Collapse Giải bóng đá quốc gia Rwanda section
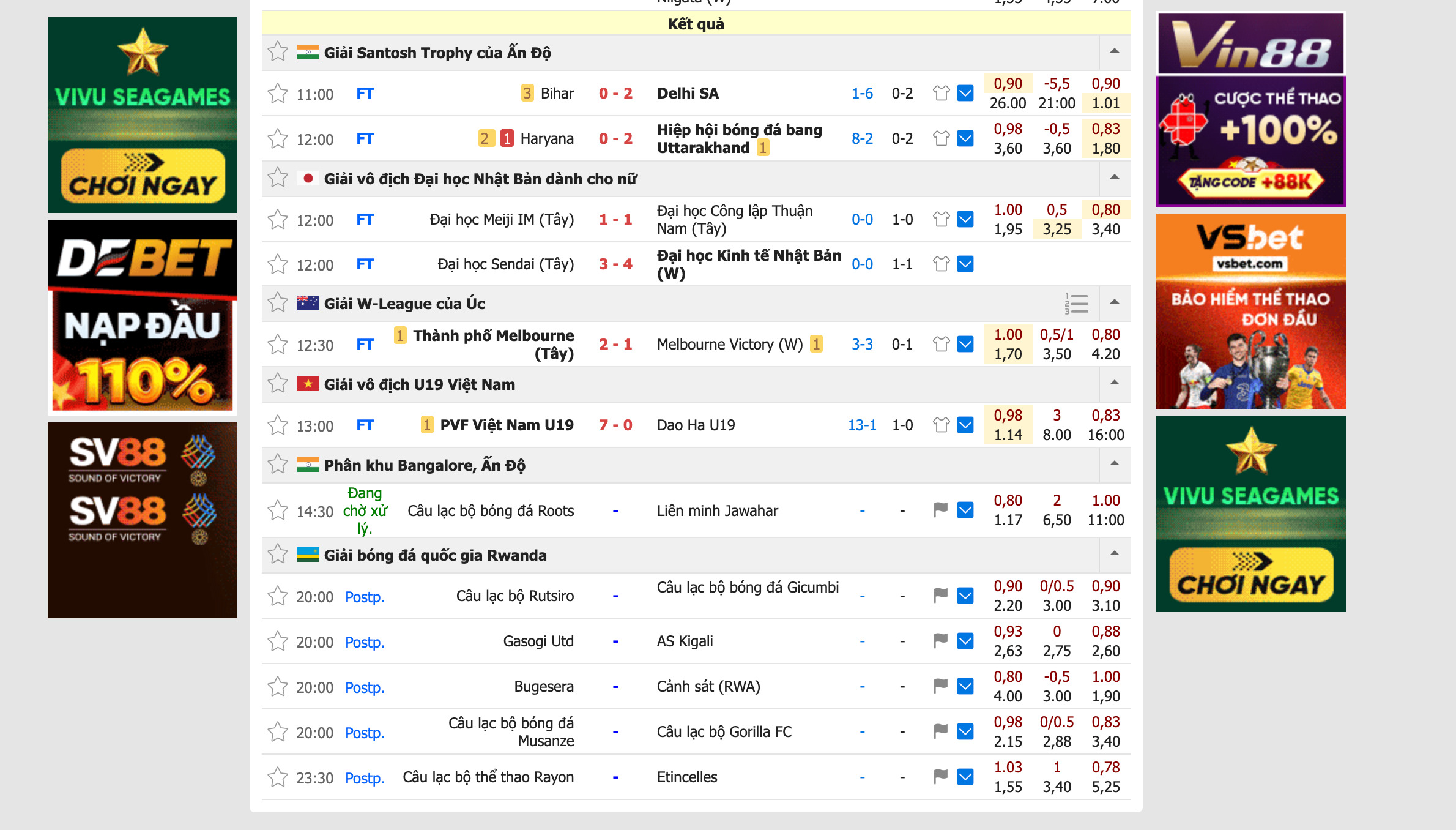Viewport: 1456px width, 830px height. pyautogui.click(x=1114, y=554)
